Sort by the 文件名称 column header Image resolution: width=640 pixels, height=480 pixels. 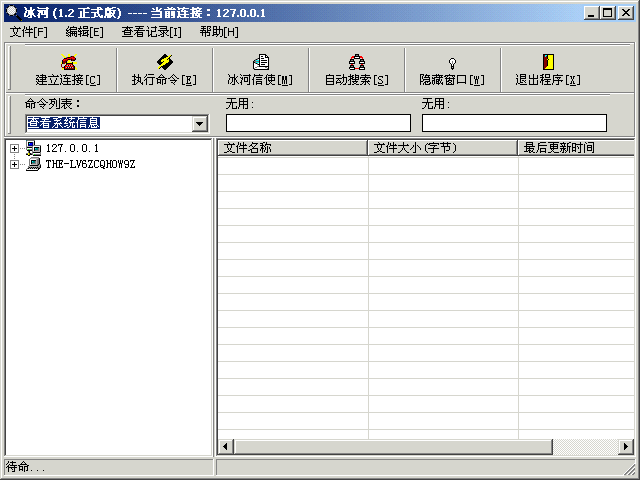tap(292, 148)
